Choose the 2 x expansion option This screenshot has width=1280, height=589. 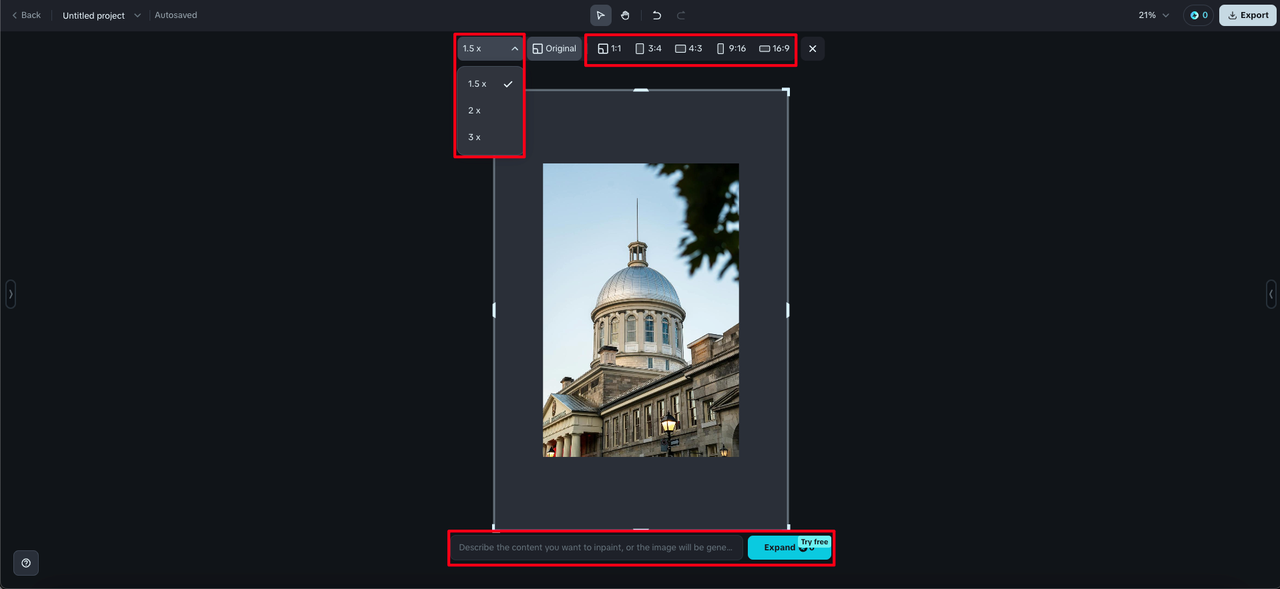490,110
